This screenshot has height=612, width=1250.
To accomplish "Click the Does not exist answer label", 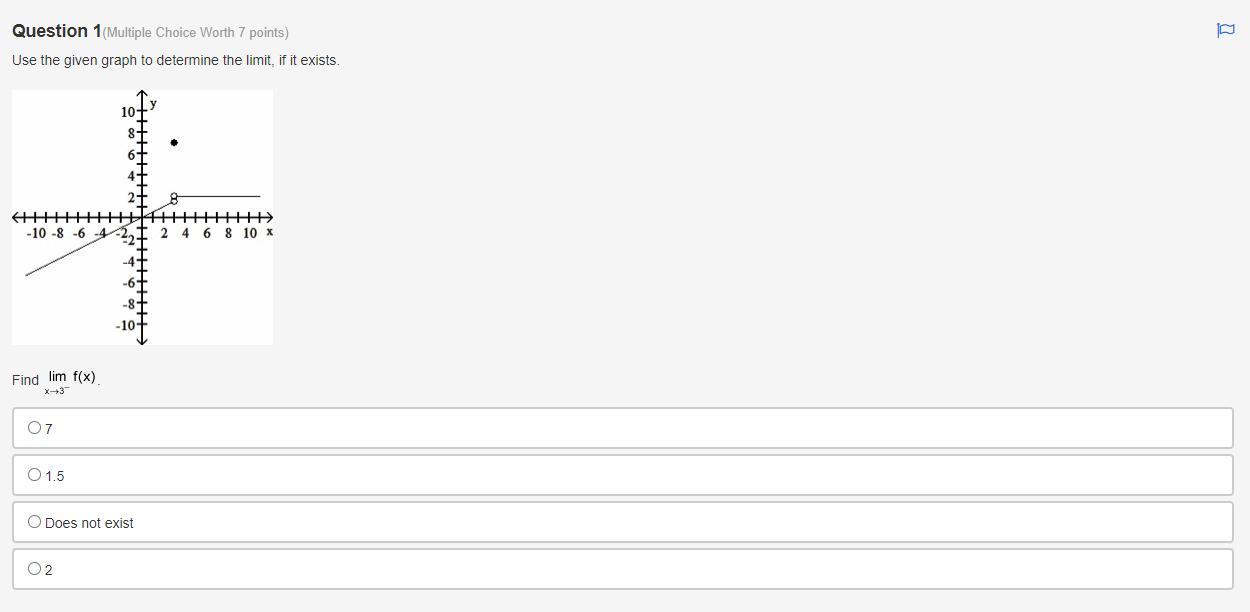I will [89, 523].
